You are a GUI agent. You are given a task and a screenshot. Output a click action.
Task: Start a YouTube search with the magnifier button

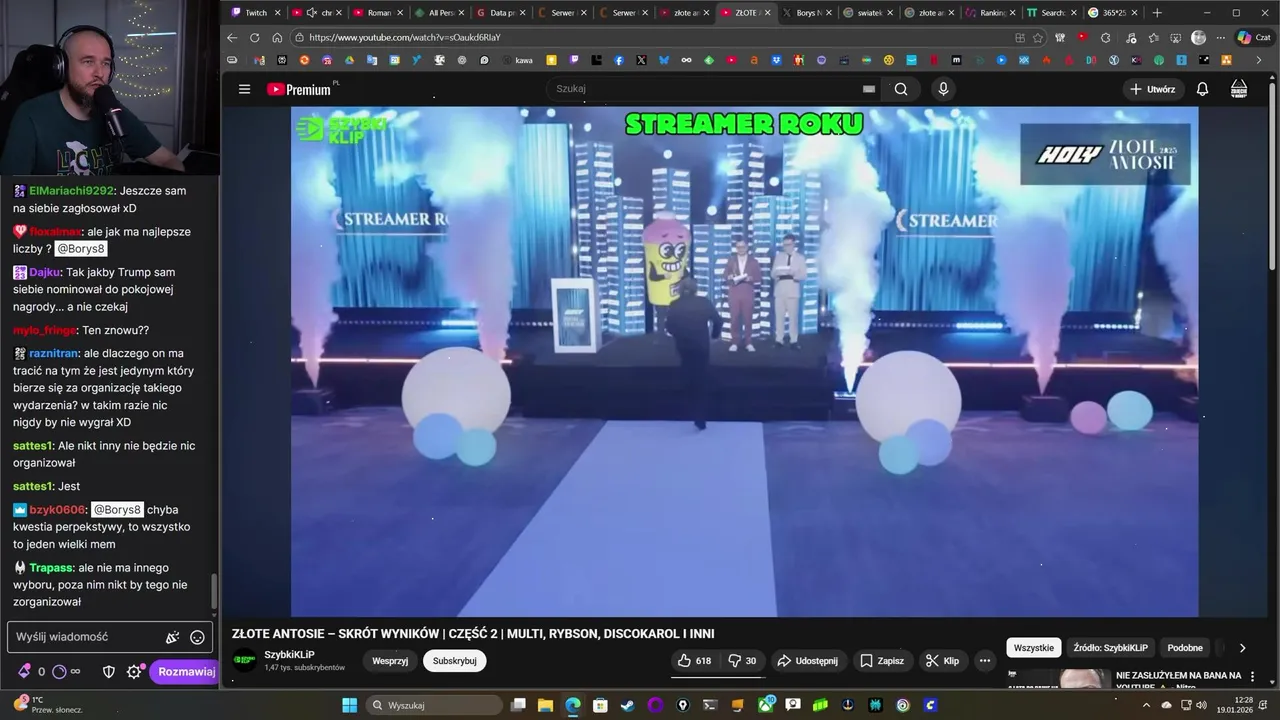(x=901, y=89)
